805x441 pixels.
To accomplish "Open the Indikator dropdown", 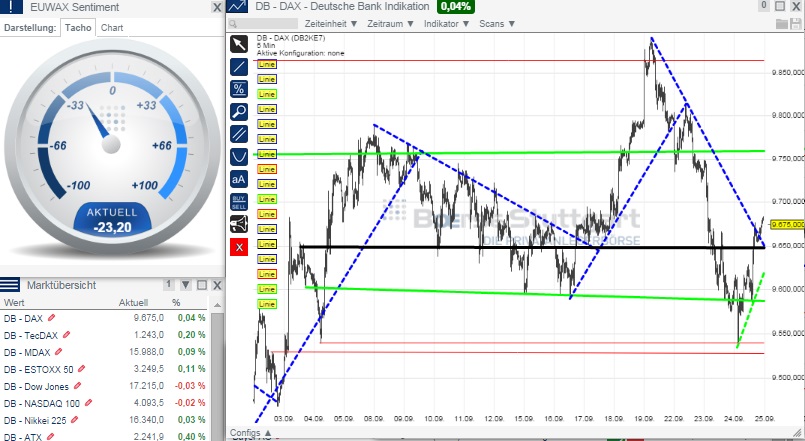I will [446, 24].
